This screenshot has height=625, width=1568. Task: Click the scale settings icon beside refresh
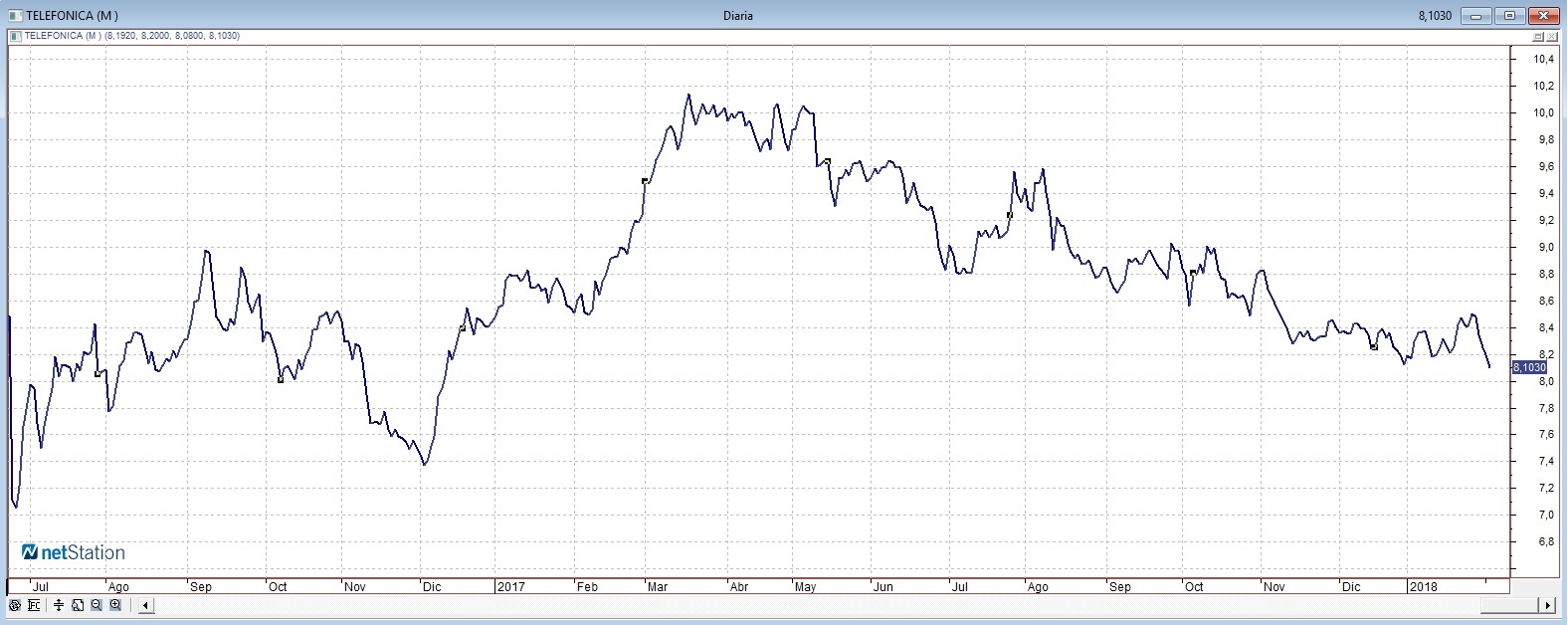pos(33,605)
